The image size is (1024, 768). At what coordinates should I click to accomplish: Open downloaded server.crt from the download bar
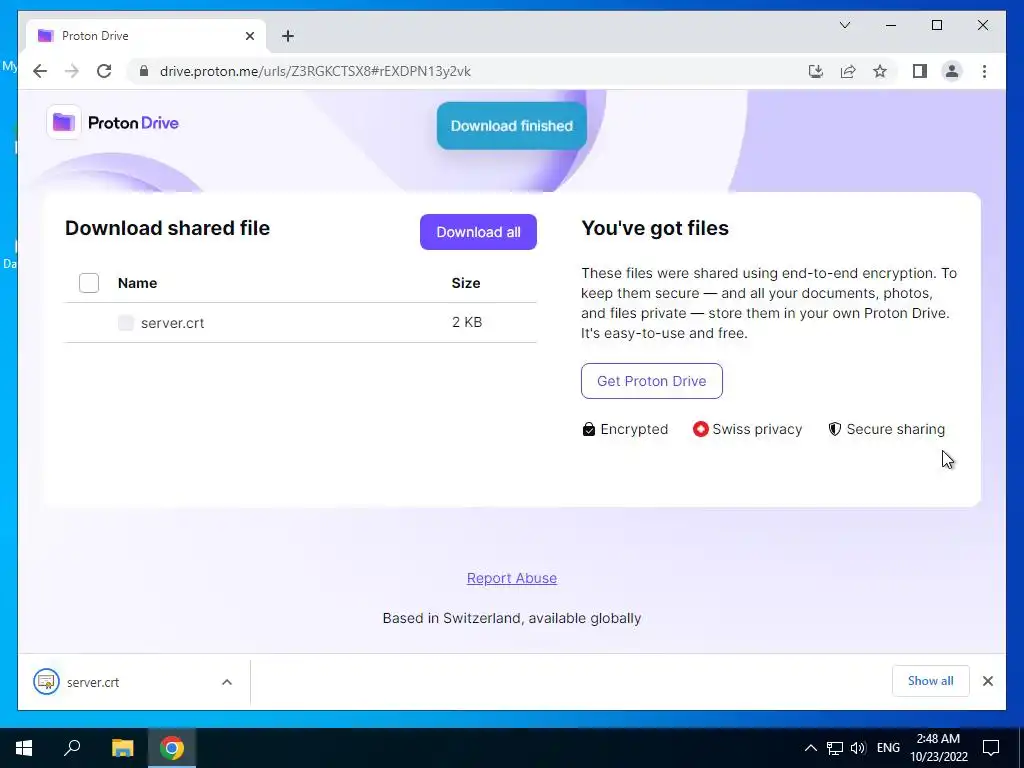click(x=93, y=682)
